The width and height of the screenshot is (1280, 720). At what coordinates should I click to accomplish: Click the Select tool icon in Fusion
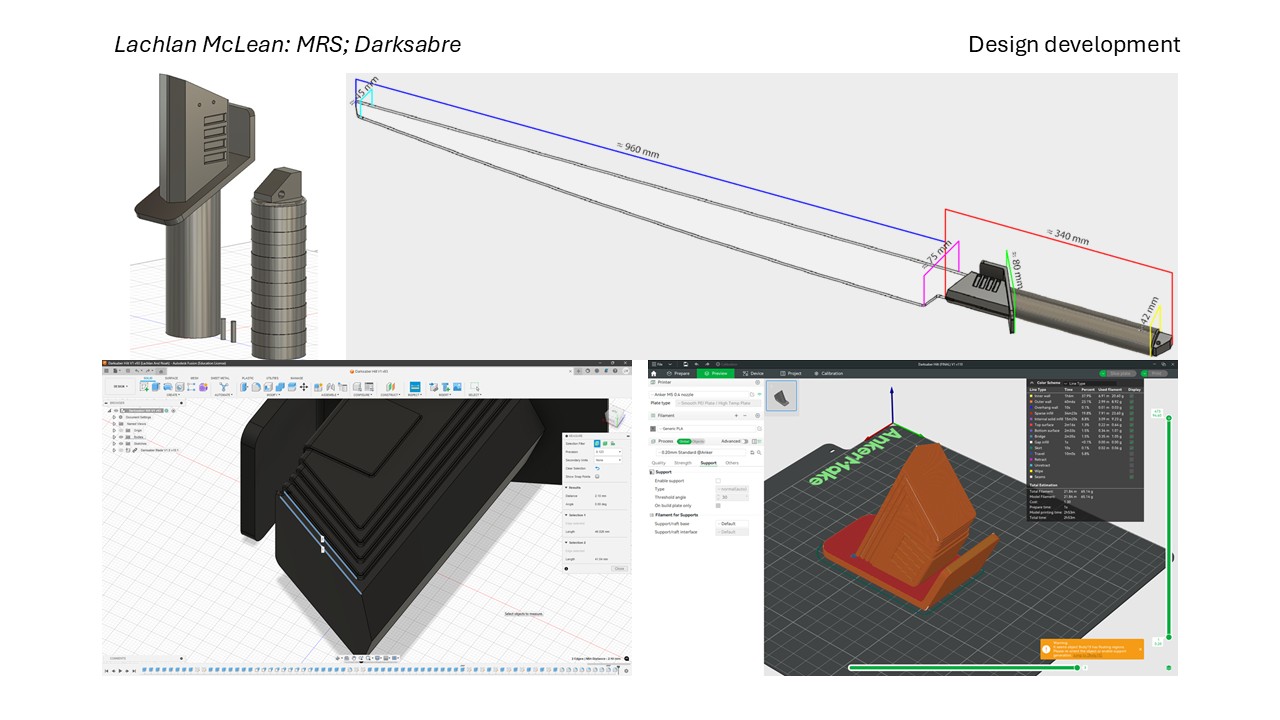tap(474, 387)
